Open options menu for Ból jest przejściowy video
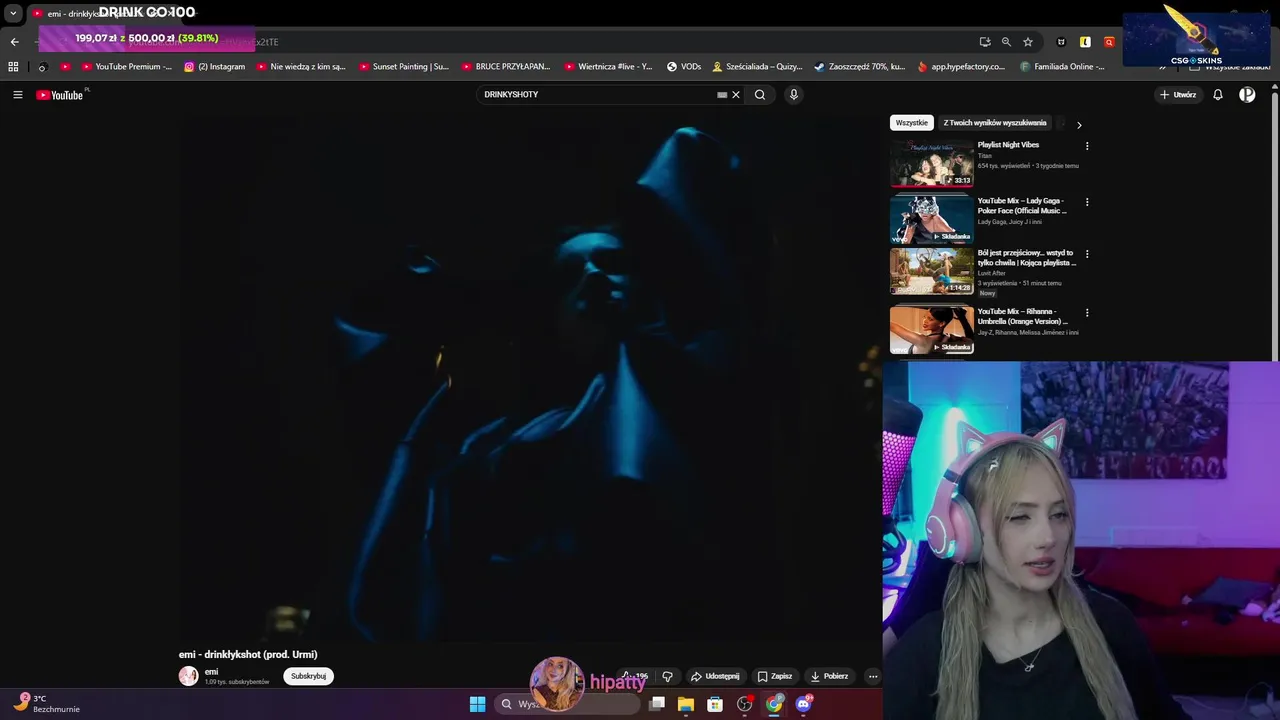Image resolution: width=1280 pixels, height=720 pixels. point(1087,254)
